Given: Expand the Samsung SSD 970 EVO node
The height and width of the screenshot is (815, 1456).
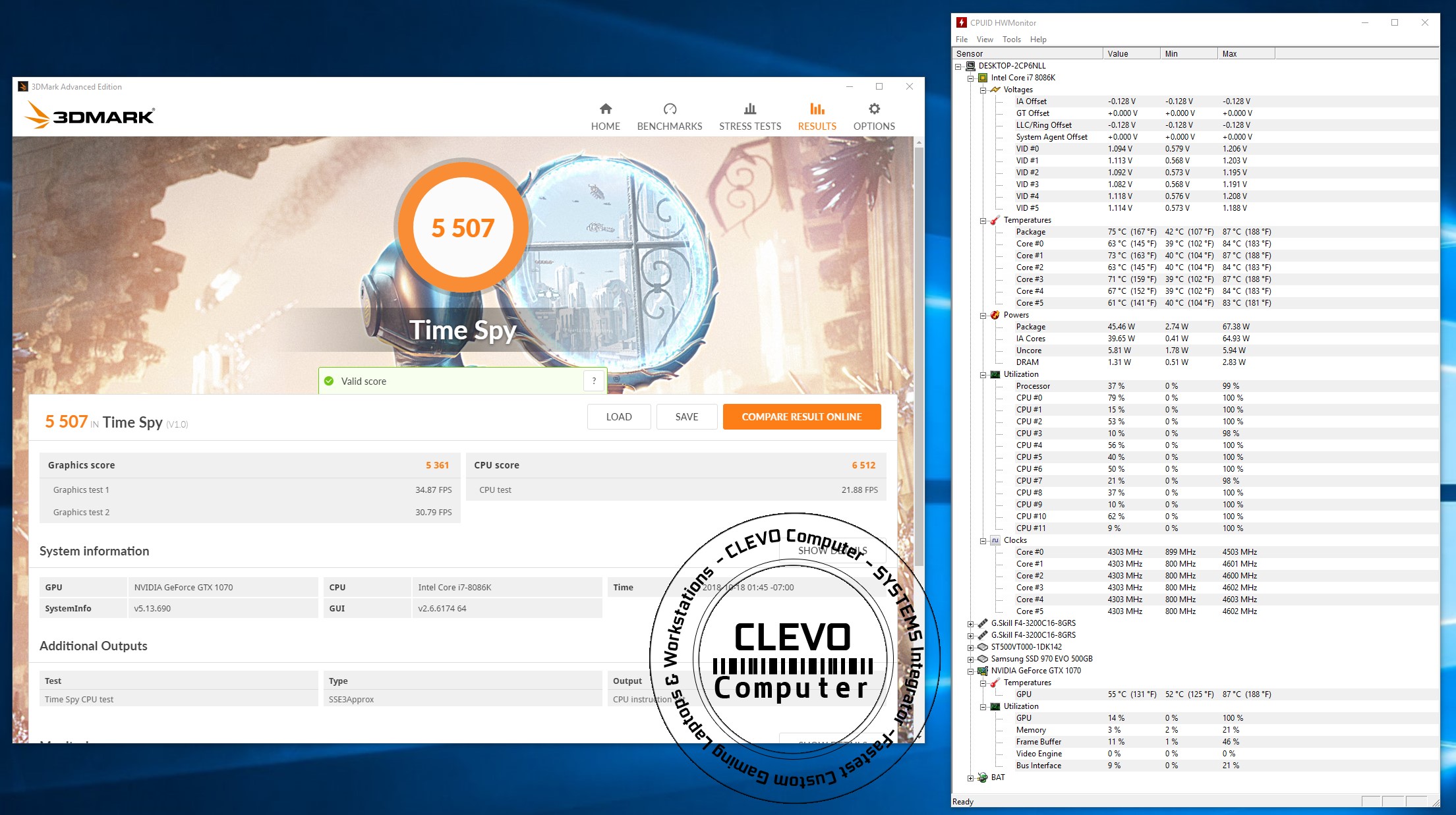Looking at the screenshot, I should pyautogui.click(x=970, y=659).
